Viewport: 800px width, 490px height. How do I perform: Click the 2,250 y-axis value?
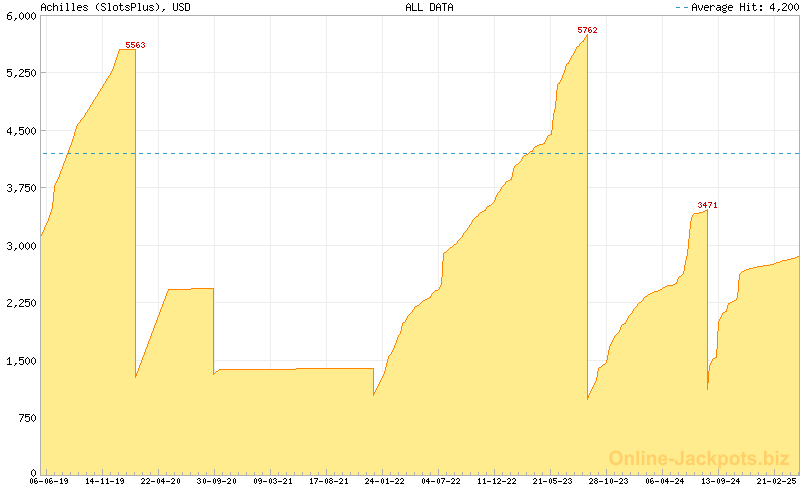tap(20, 303)
